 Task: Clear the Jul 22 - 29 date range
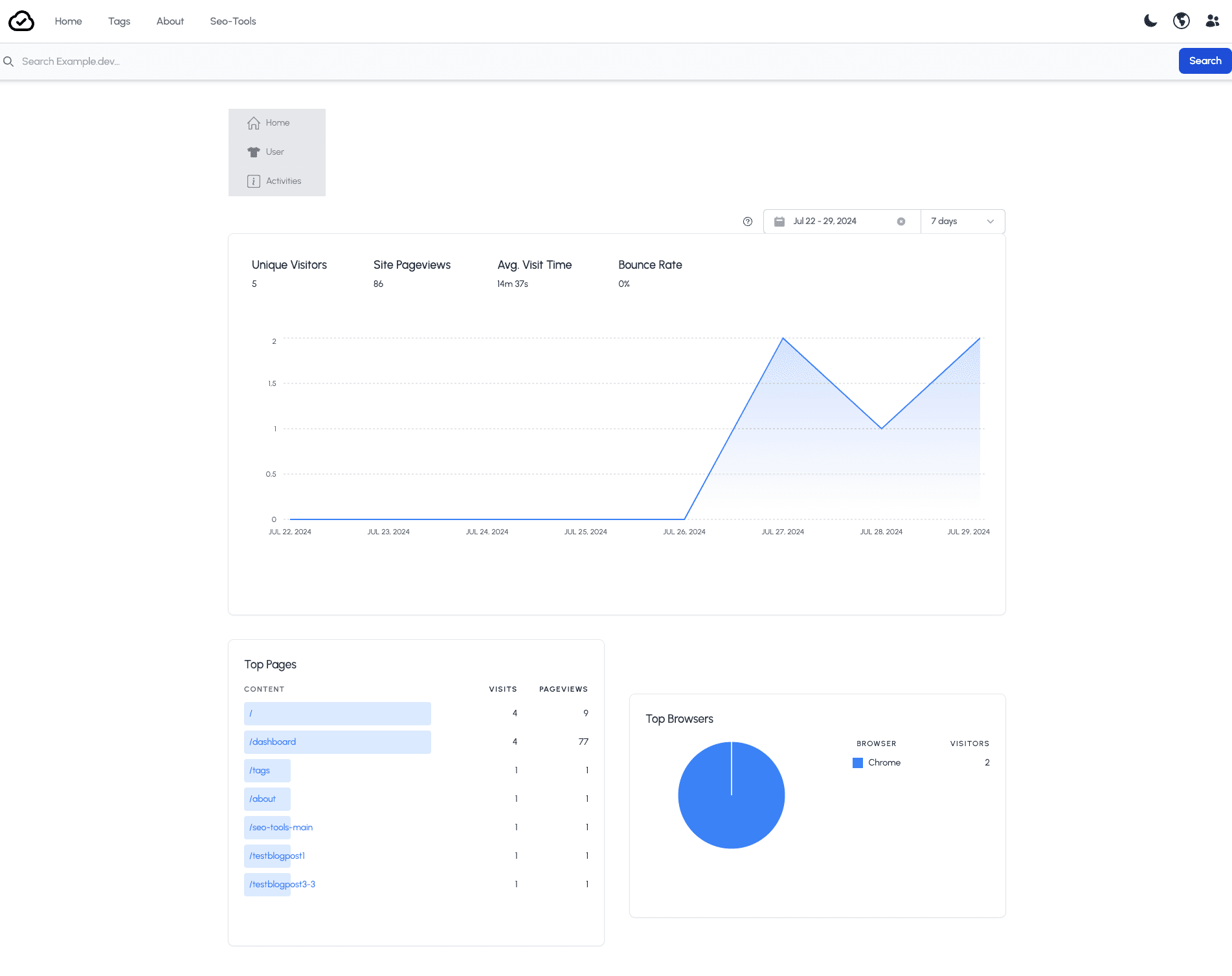click(x=901, y=221)
